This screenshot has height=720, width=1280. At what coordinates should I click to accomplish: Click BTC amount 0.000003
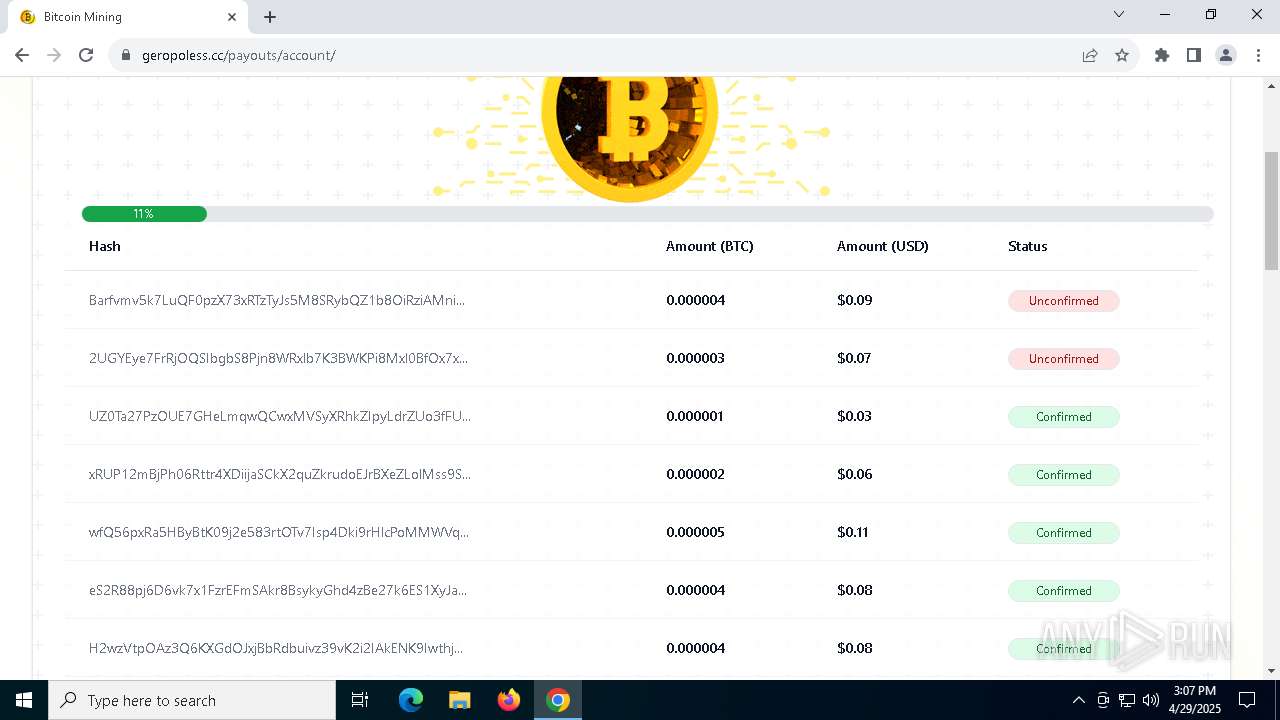[x=695, y=358]
